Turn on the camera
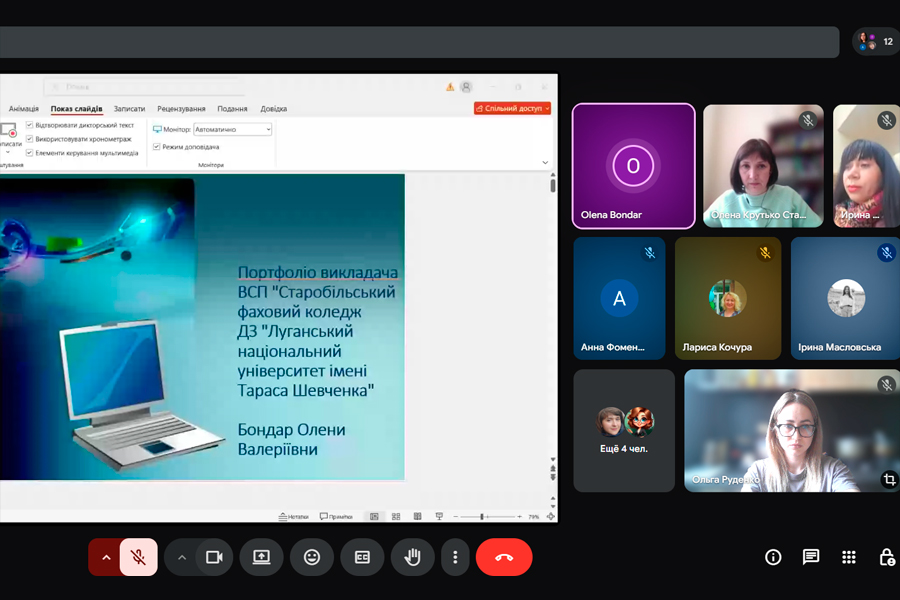Image resolution: width=900 pixels, height=600 pixels. tap(213, 557)
